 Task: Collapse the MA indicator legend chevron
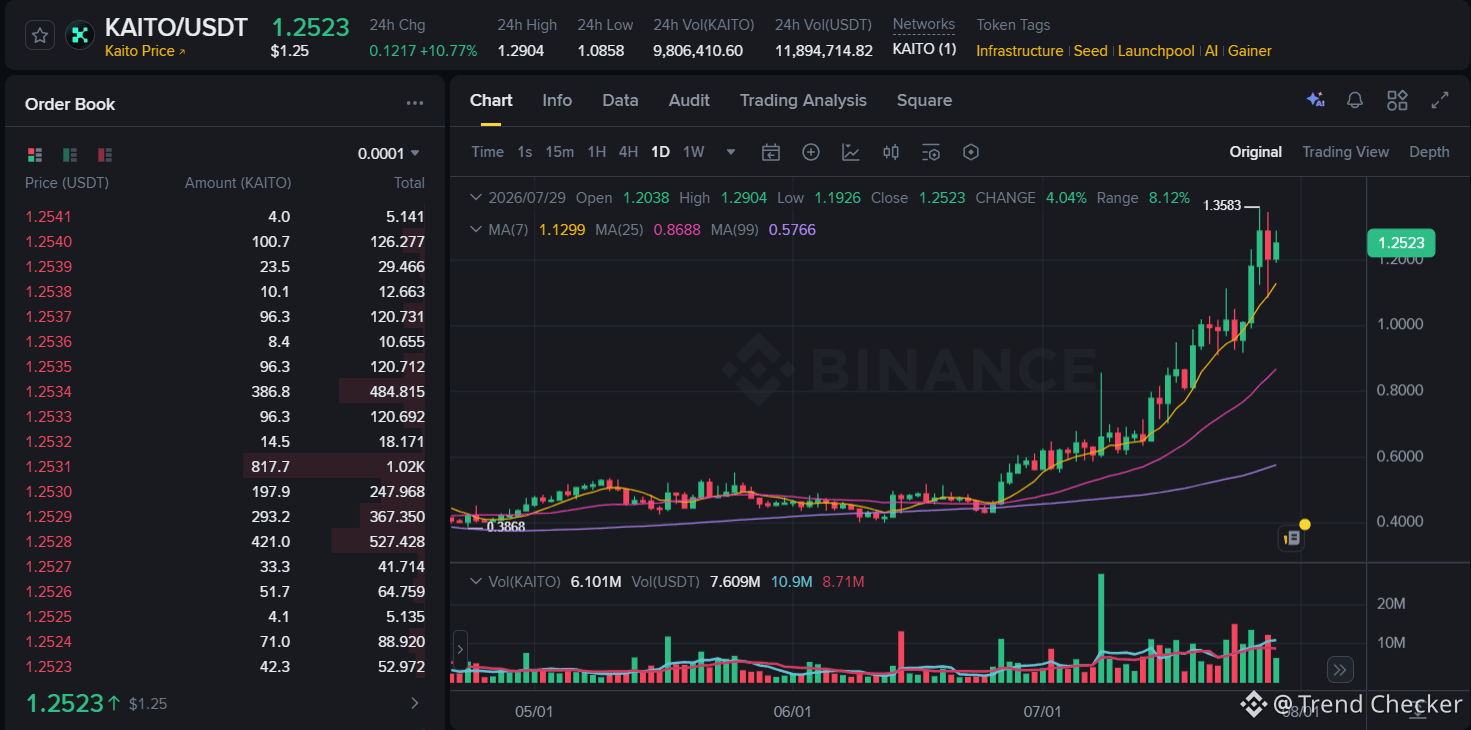click(x=475, y=230)
